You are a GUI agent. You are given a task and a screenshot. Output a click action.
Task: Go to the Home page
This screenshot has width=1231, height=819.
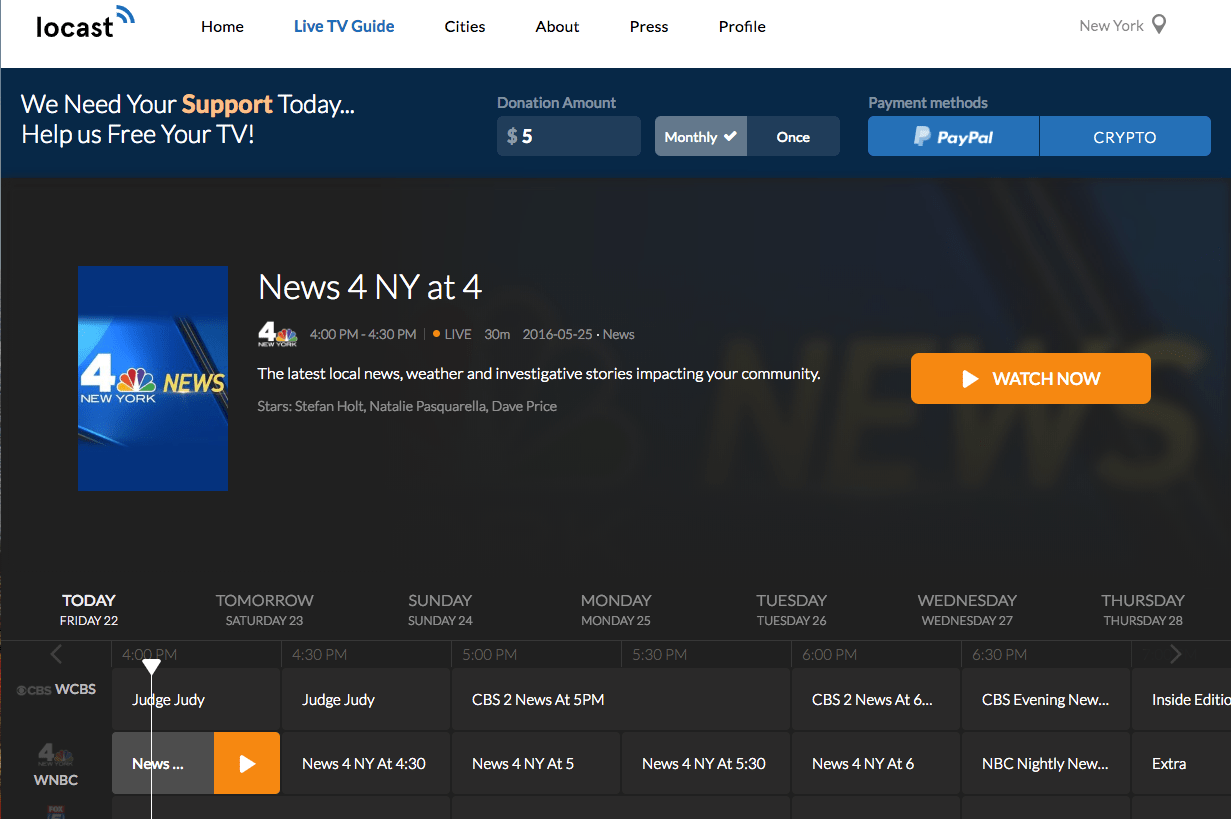click(x=222, y=27)
